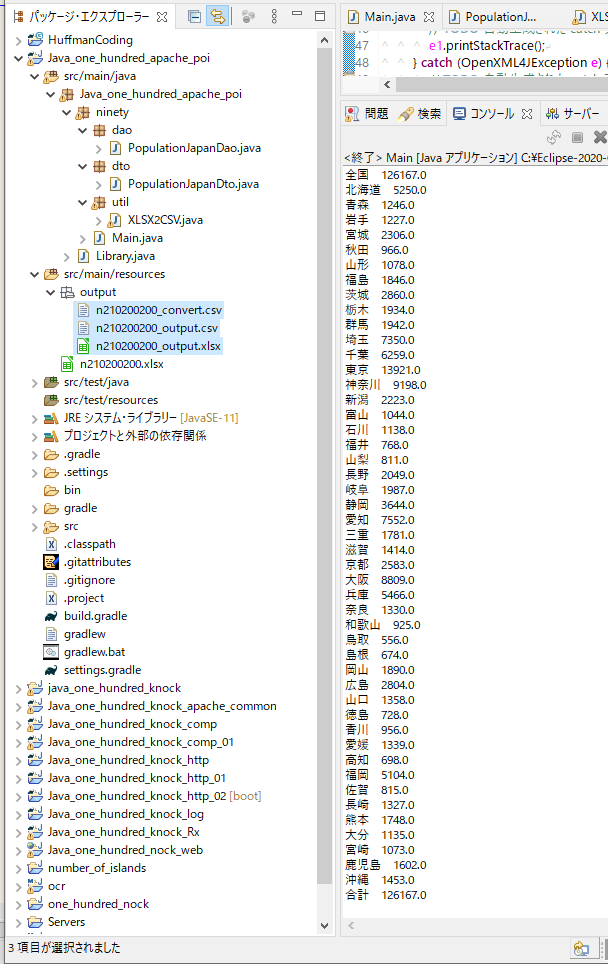Click the gradlew file icon
608x964 pixels.
coord(51,634)
